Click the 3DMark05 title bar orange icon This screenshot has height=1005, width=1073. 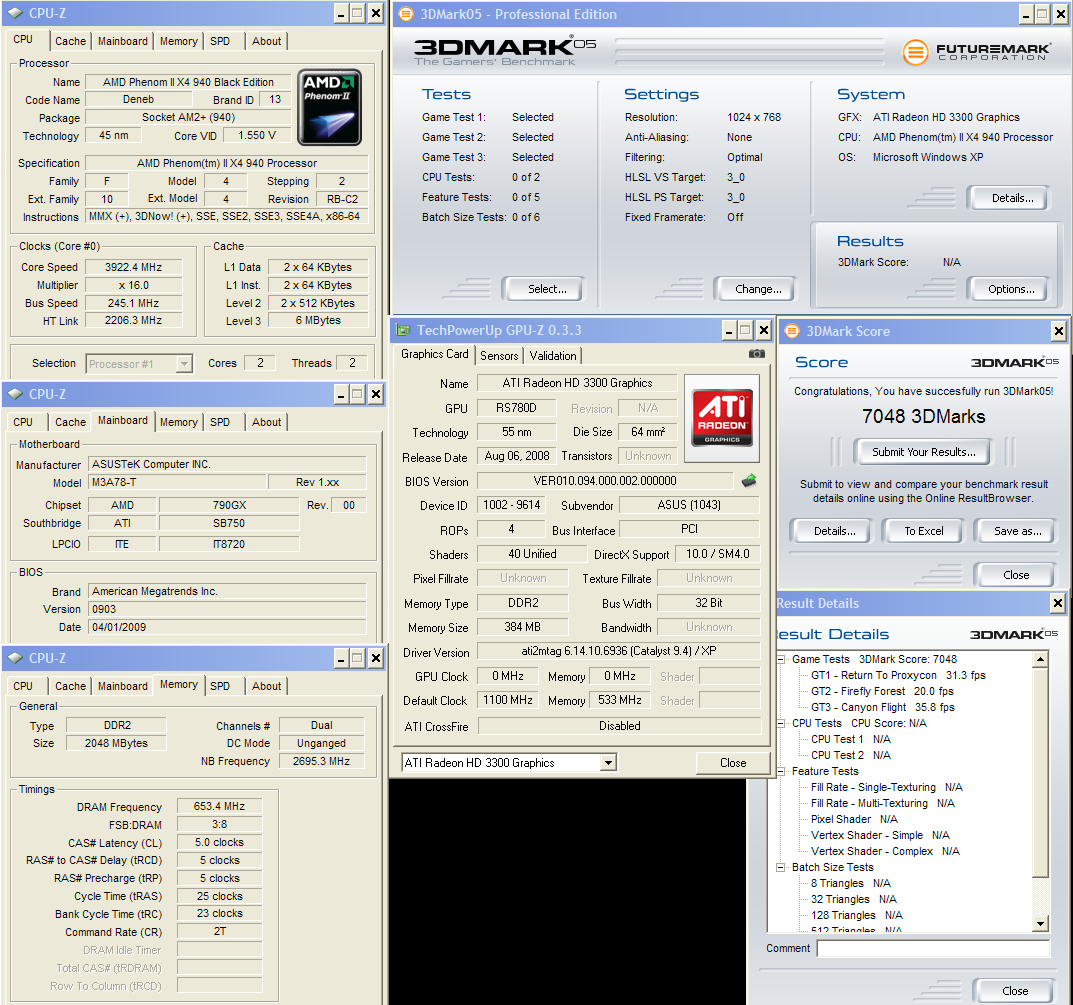(406, 14)
